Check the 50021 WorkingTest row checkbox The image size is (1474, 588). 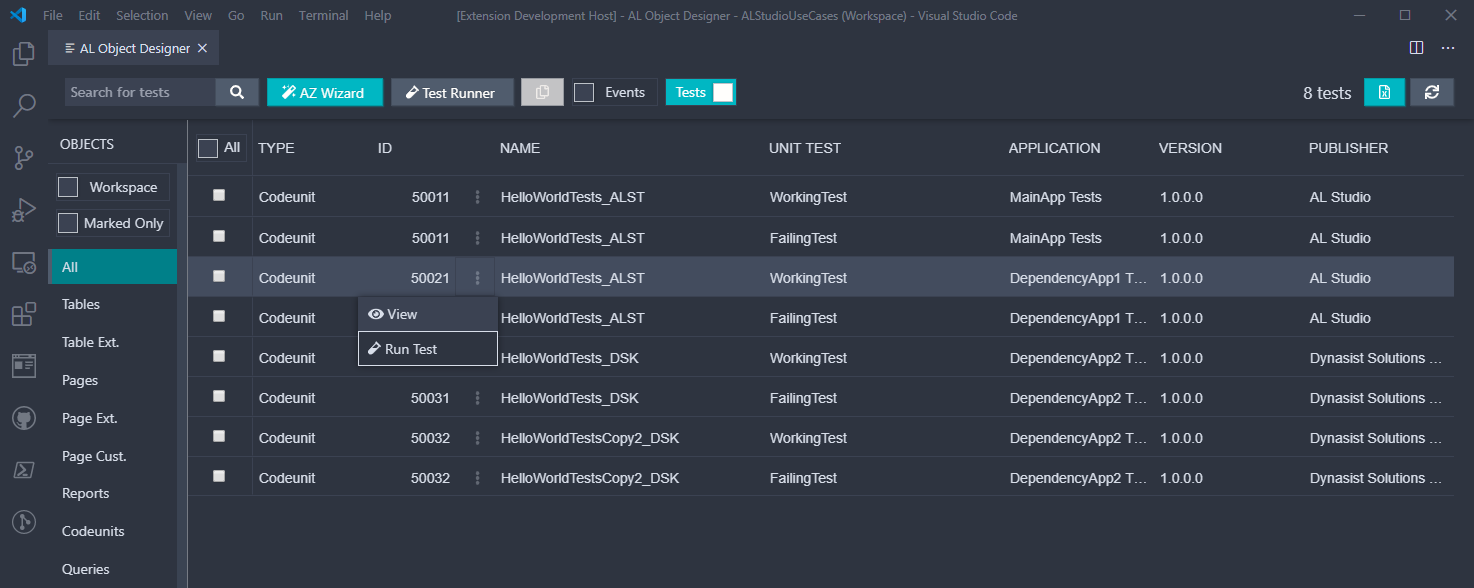click(219, 276)
